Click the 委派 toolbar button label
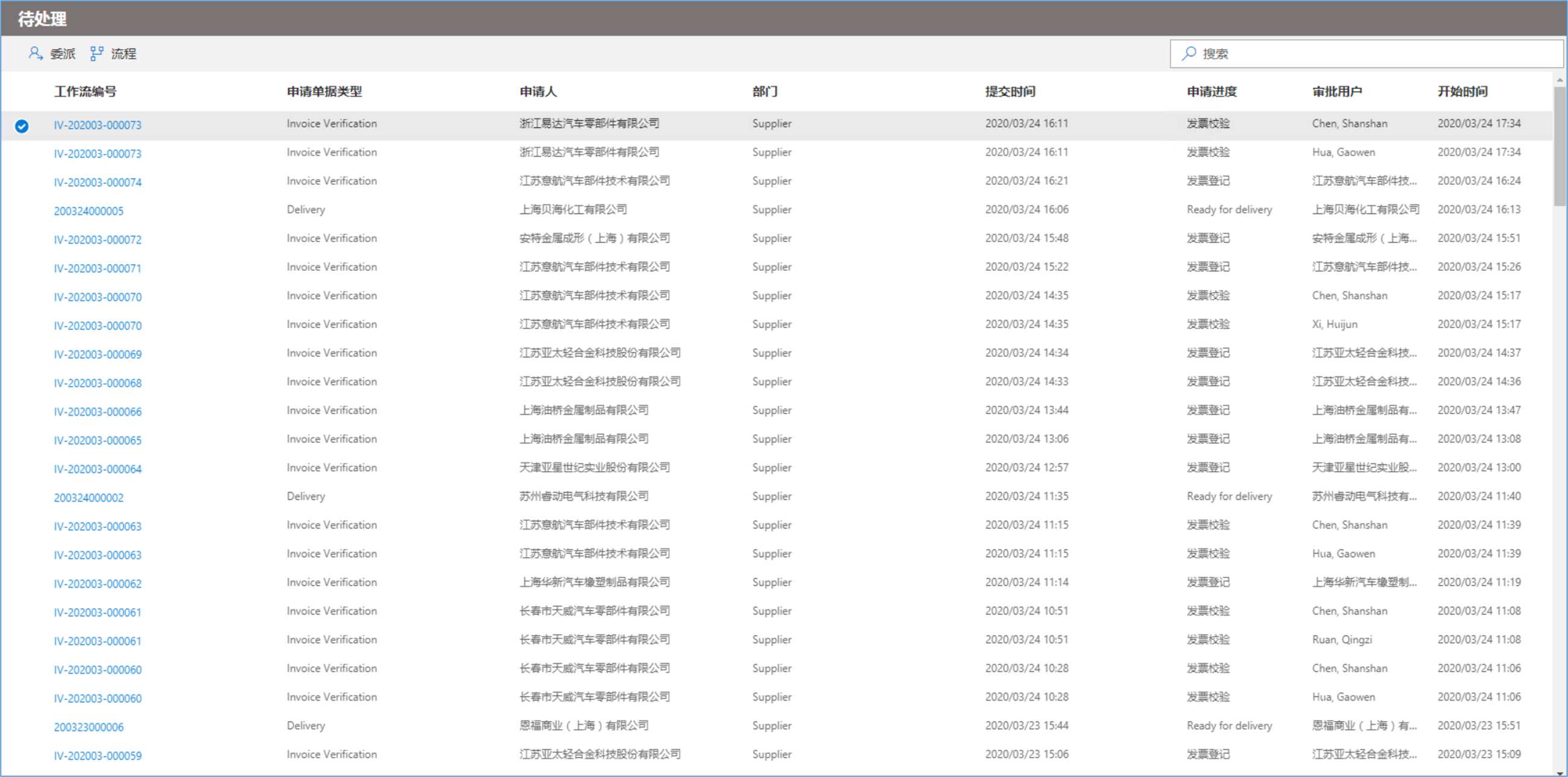 [x=63, y=54]
